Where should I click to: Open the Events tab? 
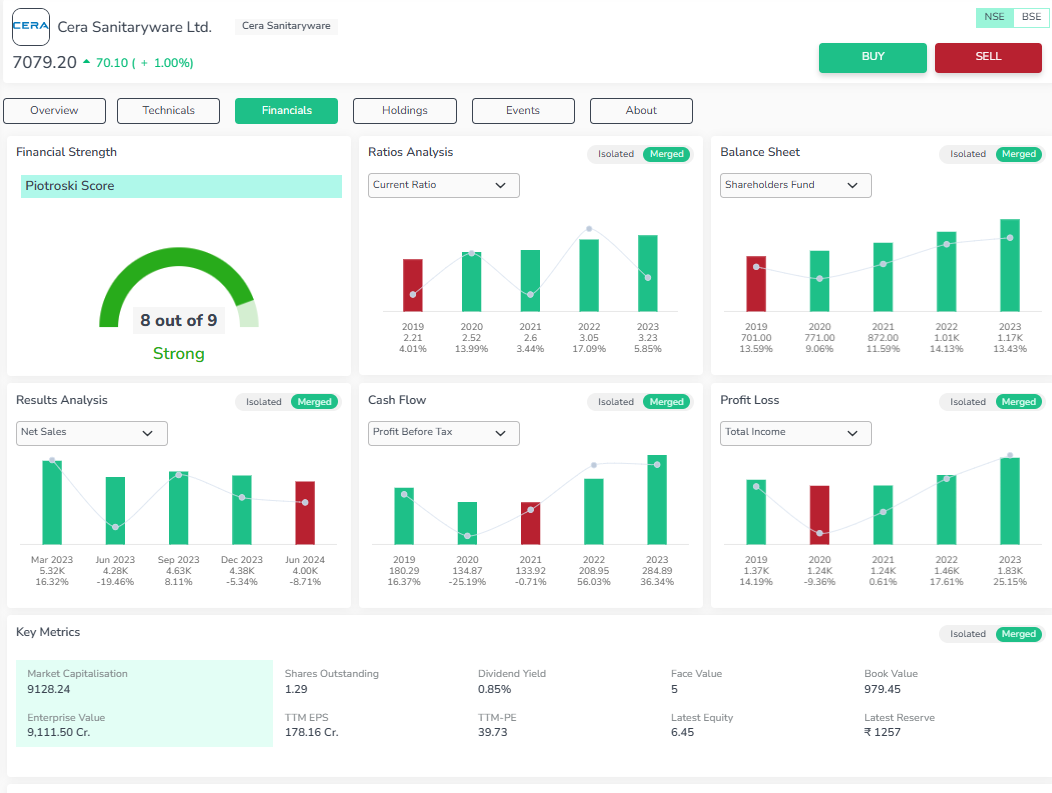coord(523,111)
